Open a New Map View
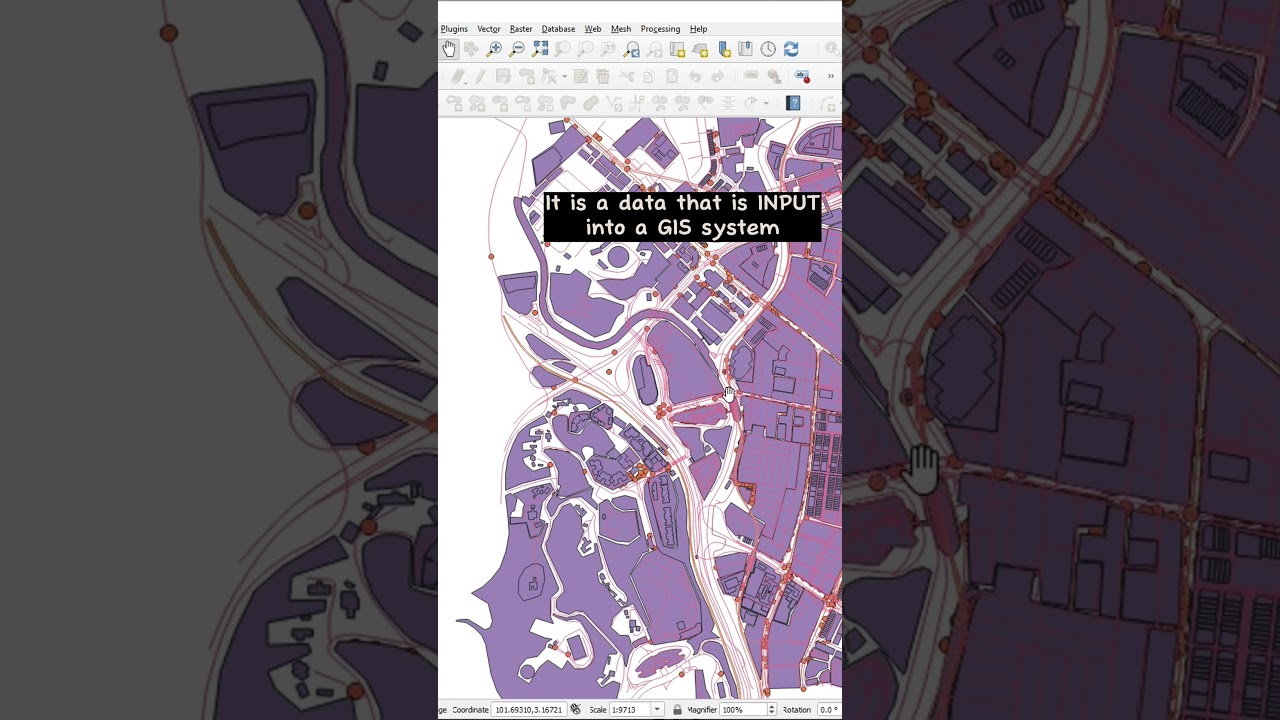The height and width of the screenshot is (720, 1280). click(677, 49)
